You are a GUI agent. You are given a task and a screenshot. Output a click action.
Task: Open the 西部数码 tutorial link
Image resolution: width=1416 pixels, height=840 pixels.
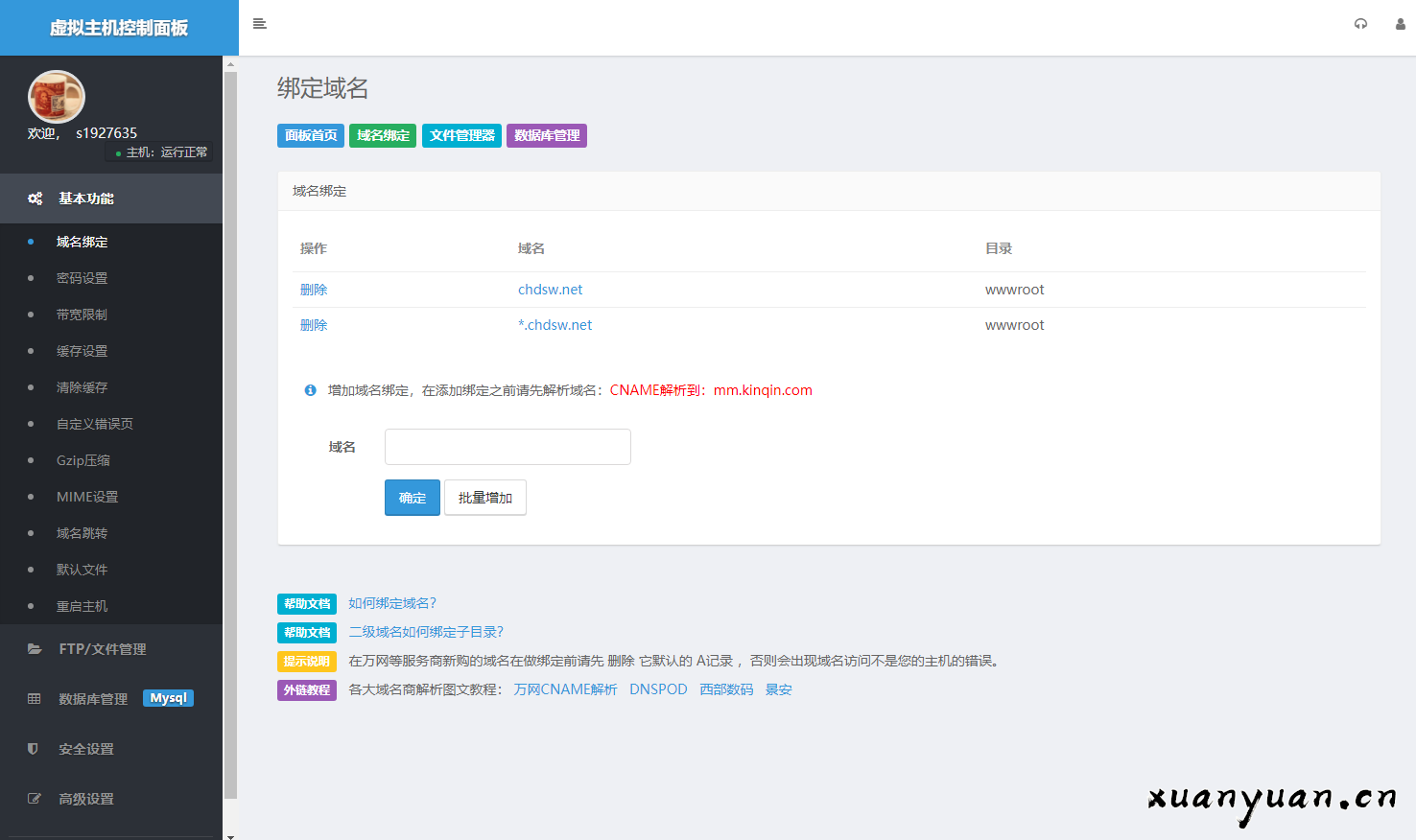[x=726, y=689]
